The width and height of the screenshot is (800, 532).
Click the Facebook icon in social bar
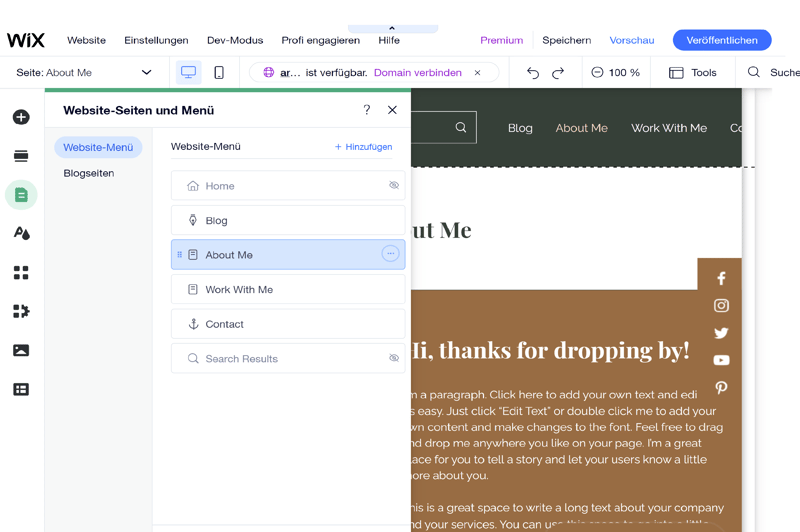[x=721, y=279]
